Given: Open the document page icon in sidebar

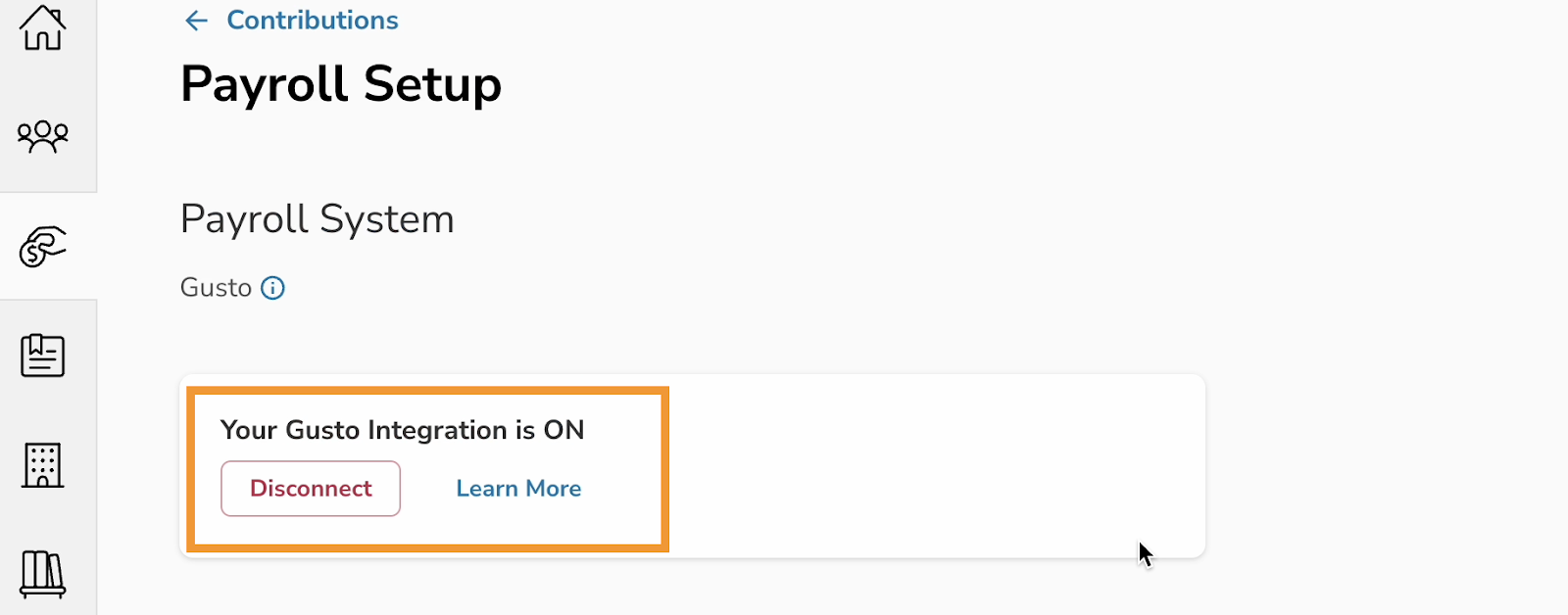Looking at the screenshot, I should coord(43,355).
